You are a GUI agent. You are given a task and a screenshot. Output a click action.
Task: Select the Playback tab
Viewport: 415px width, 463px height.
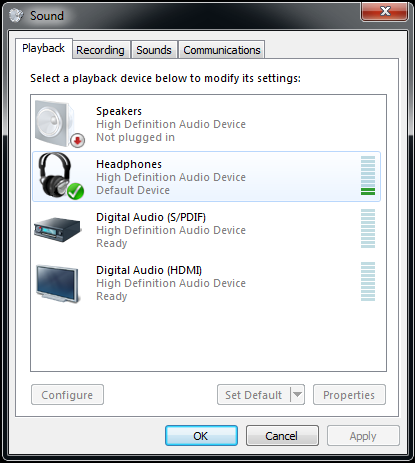[44, 48]
